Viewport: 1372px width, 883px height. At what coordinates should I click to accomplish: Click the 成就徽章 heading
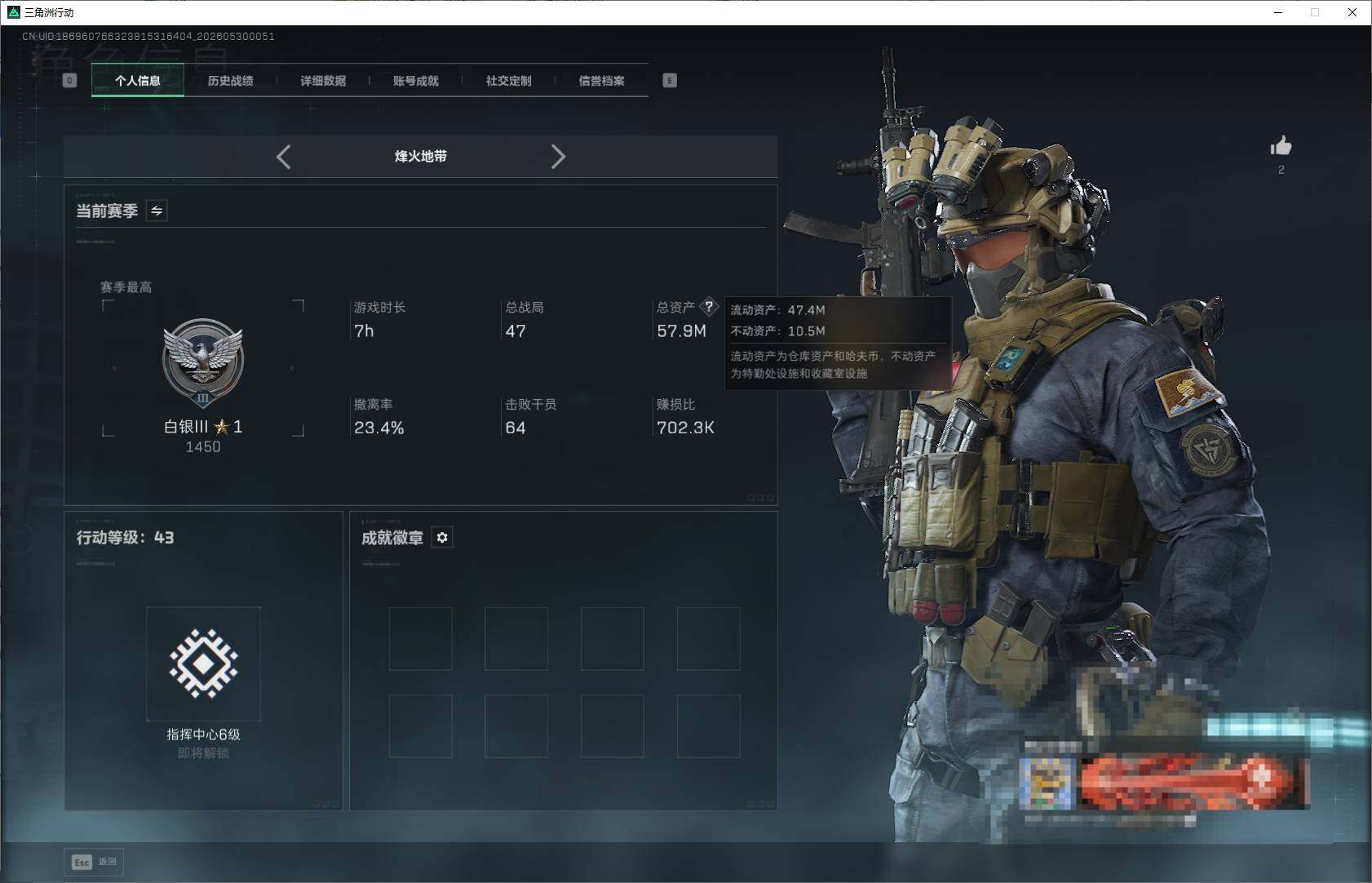pos(392,538)
